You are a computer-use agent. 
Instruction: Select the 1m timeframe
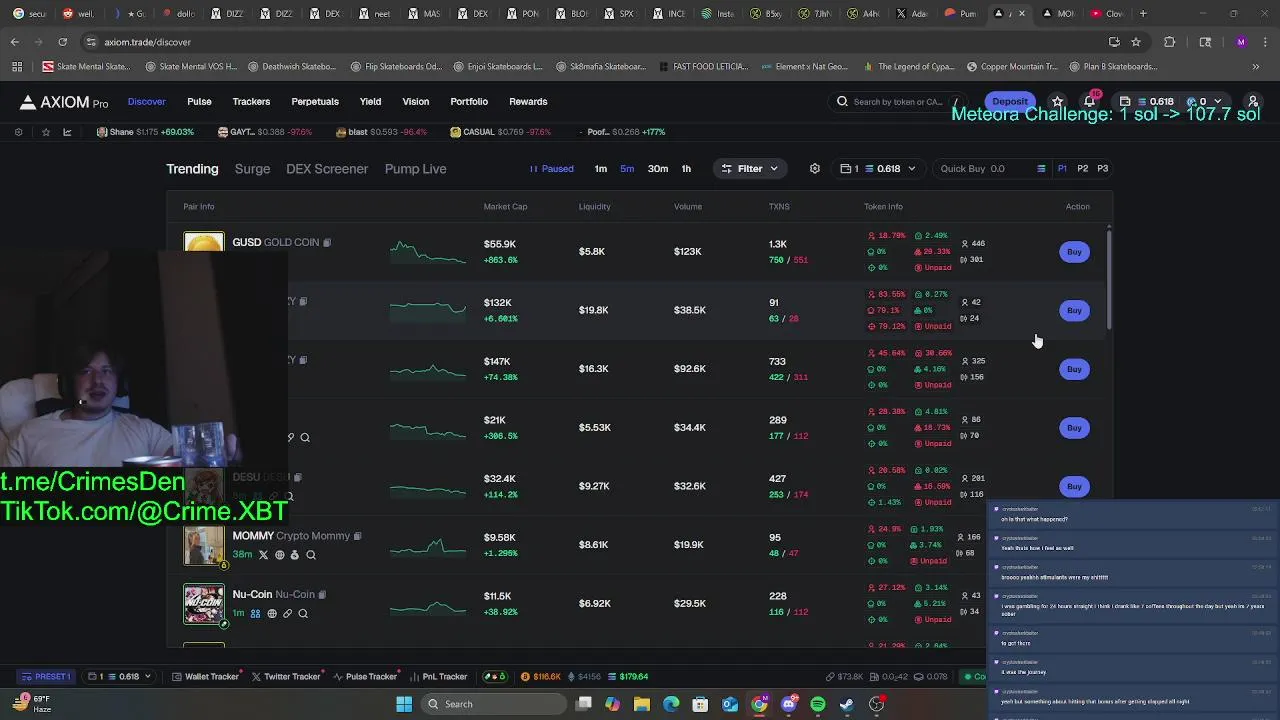(601, 169)
